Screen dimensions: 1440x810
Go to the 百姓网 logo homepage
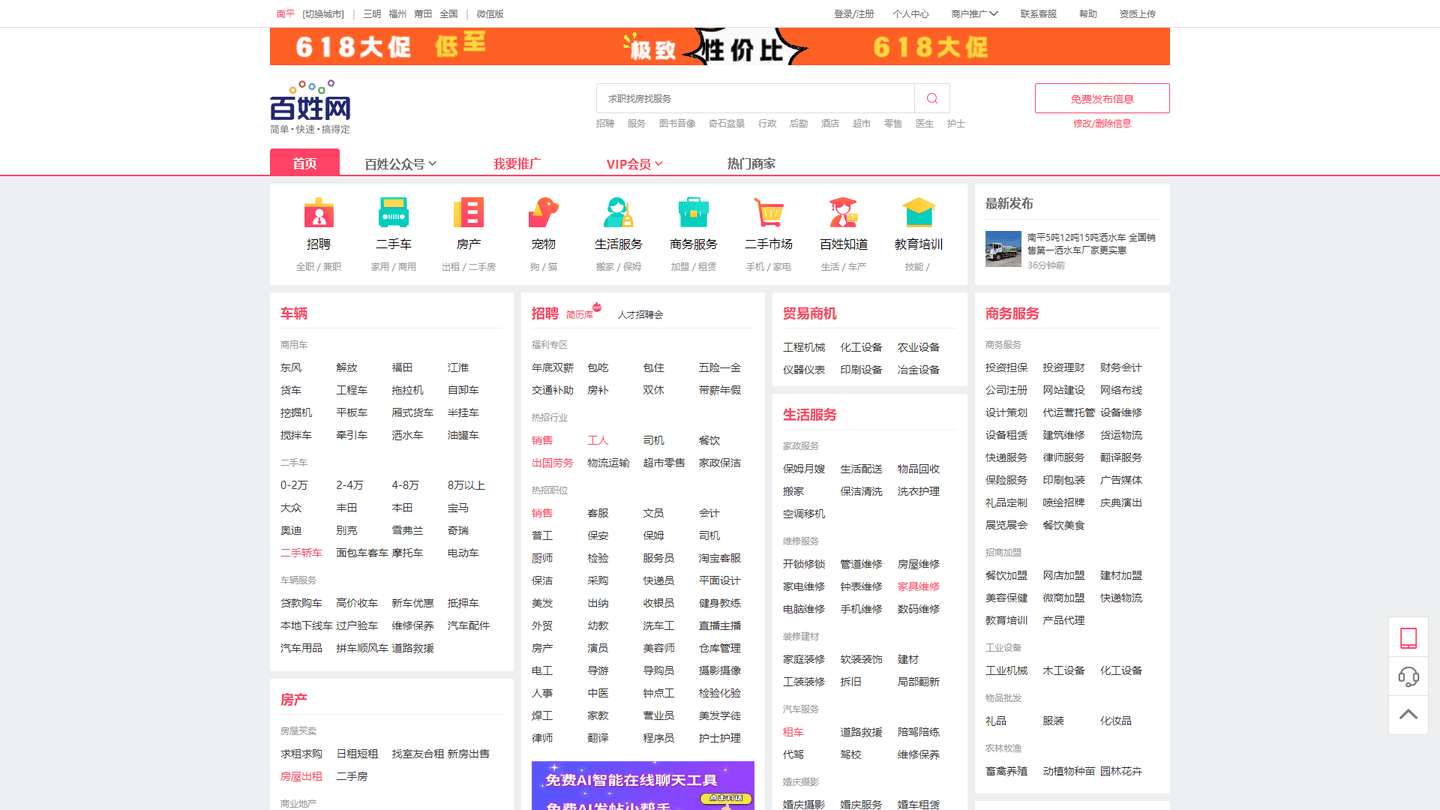click(x=310, y=107)
